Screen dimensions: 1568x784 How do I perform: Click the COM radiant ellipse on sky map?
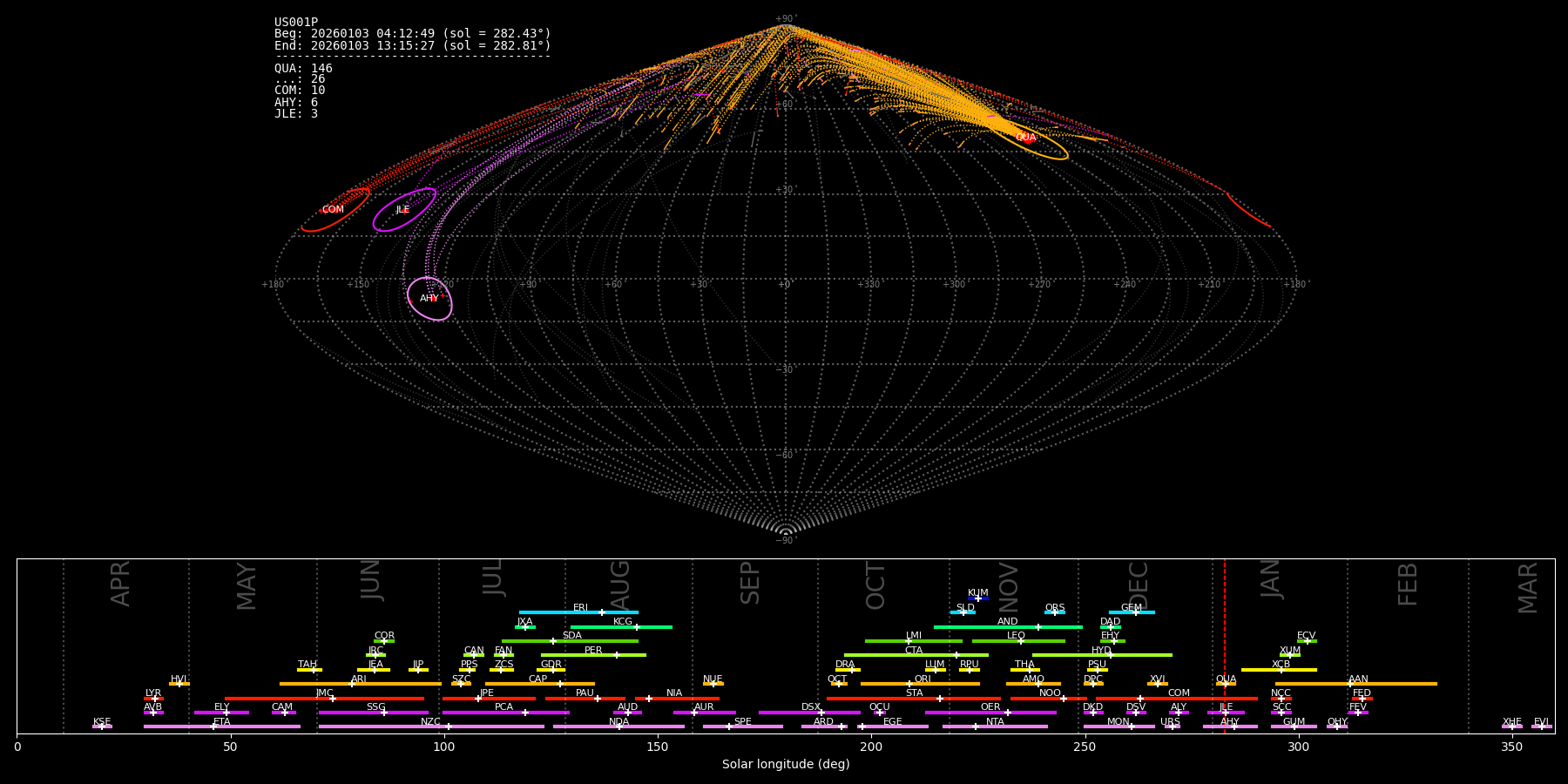(336, 210)
